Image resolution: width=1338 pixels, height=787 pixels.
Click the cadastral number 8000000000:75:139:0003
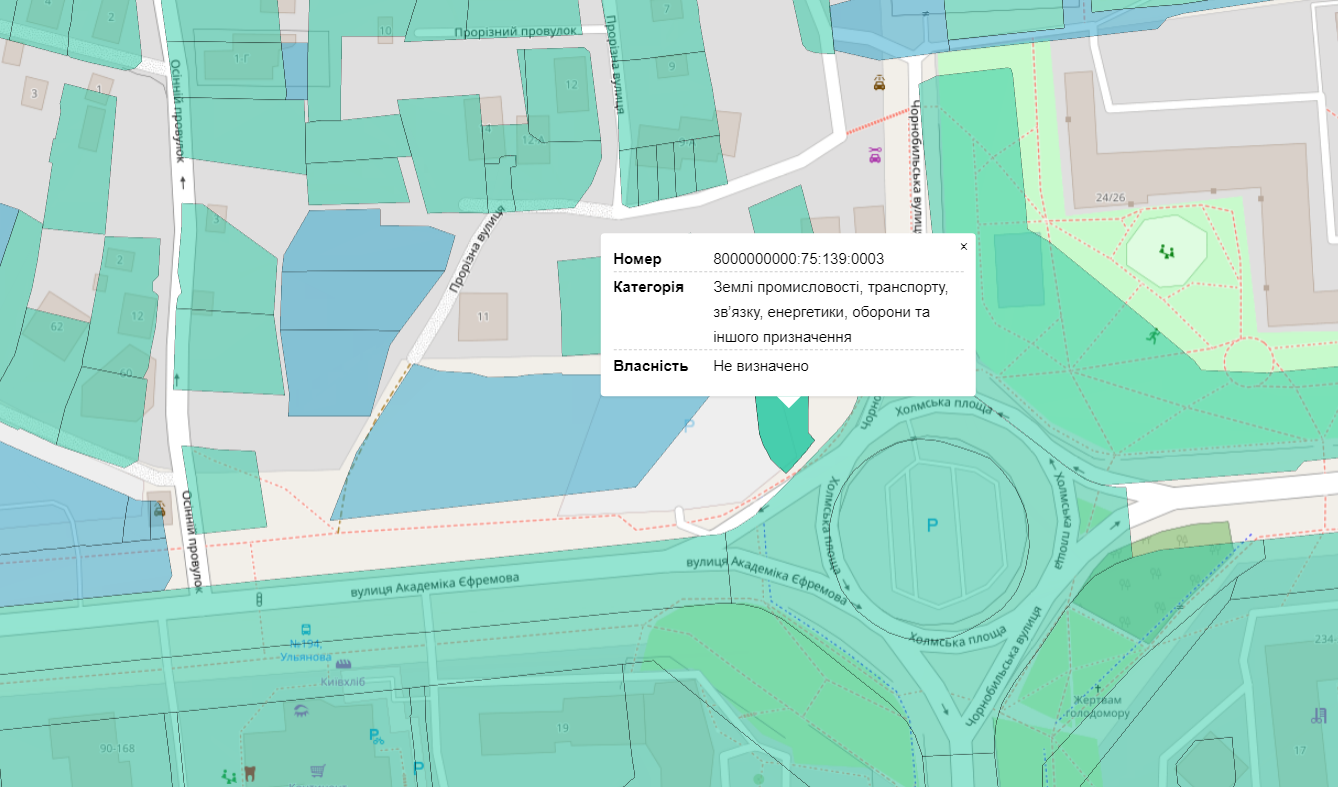pos(798,259)
